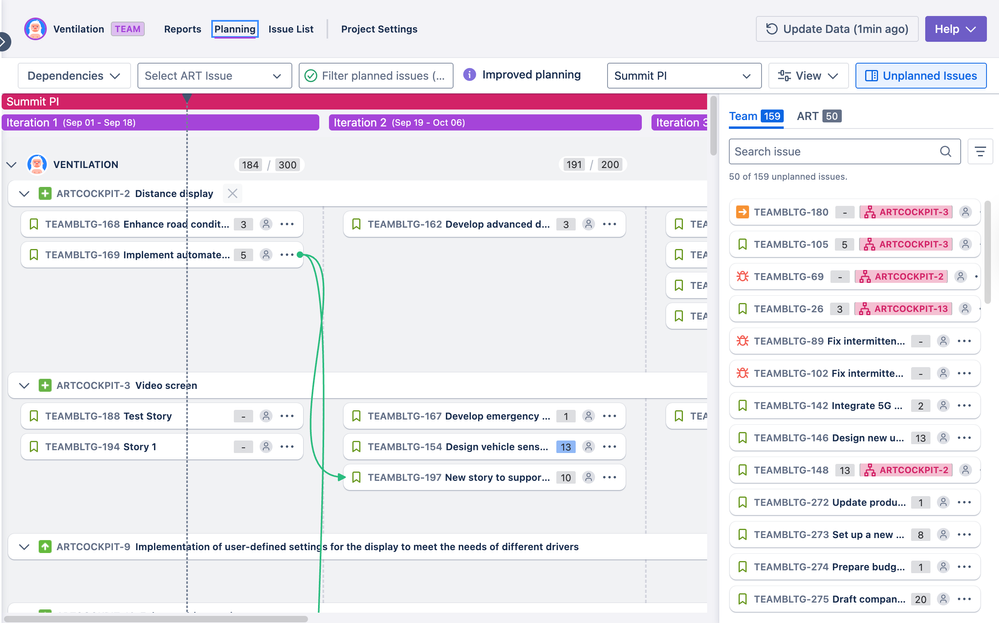The image size is (999, 623).
Task: Open the Issue List page
Action: coord(291,29)
